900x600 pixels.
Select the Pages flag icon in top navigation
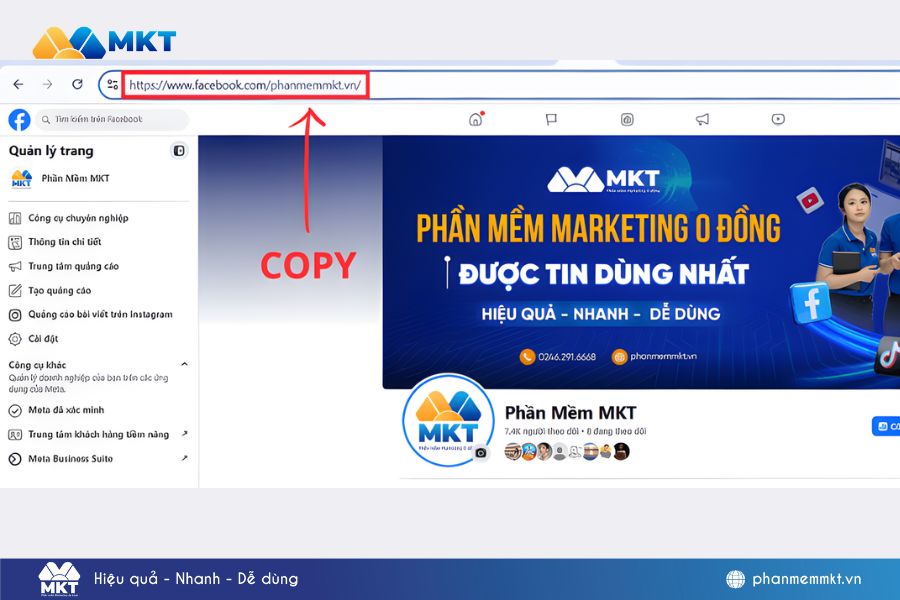pos(551,119)
